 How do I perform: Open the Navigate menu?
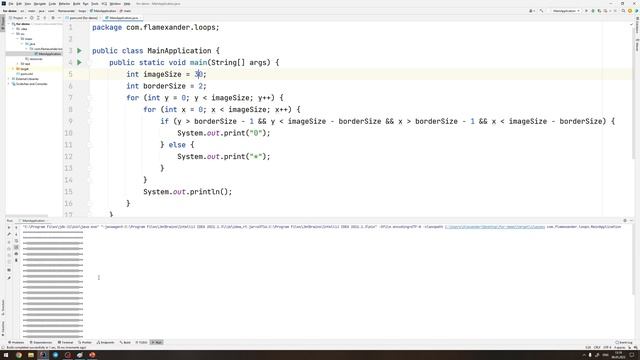pyautogui.click(x=40, y=4)
